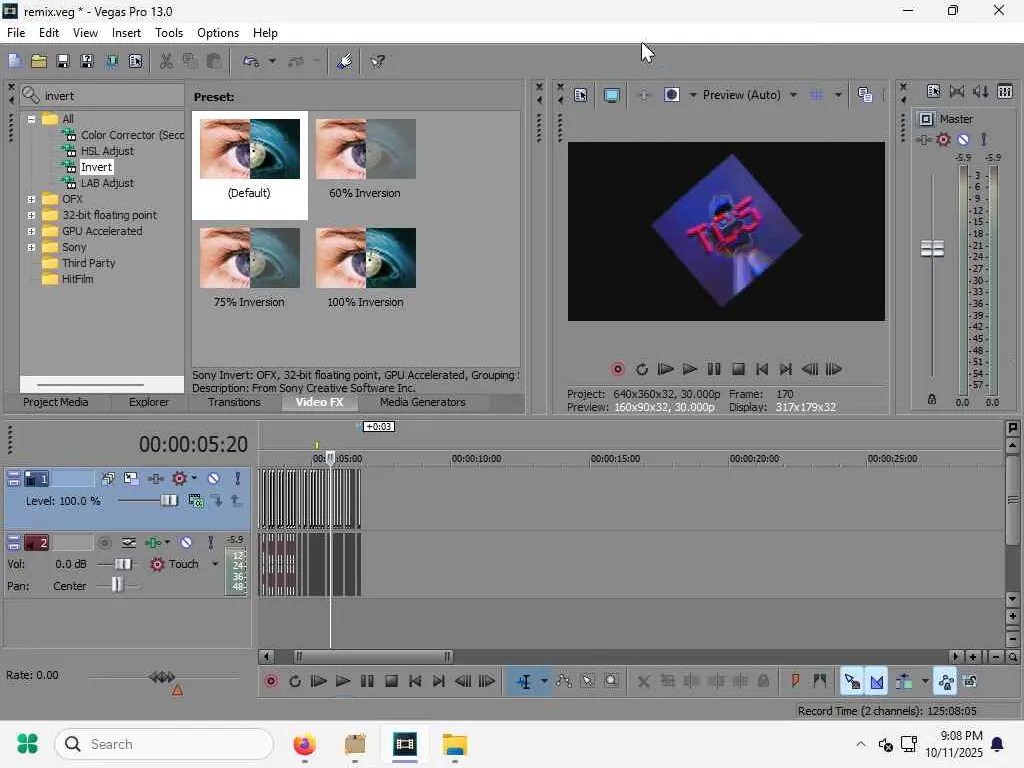1024x768 pixels.
Task: Toggle Split Screen View in preview
Action: coord(671,95)
